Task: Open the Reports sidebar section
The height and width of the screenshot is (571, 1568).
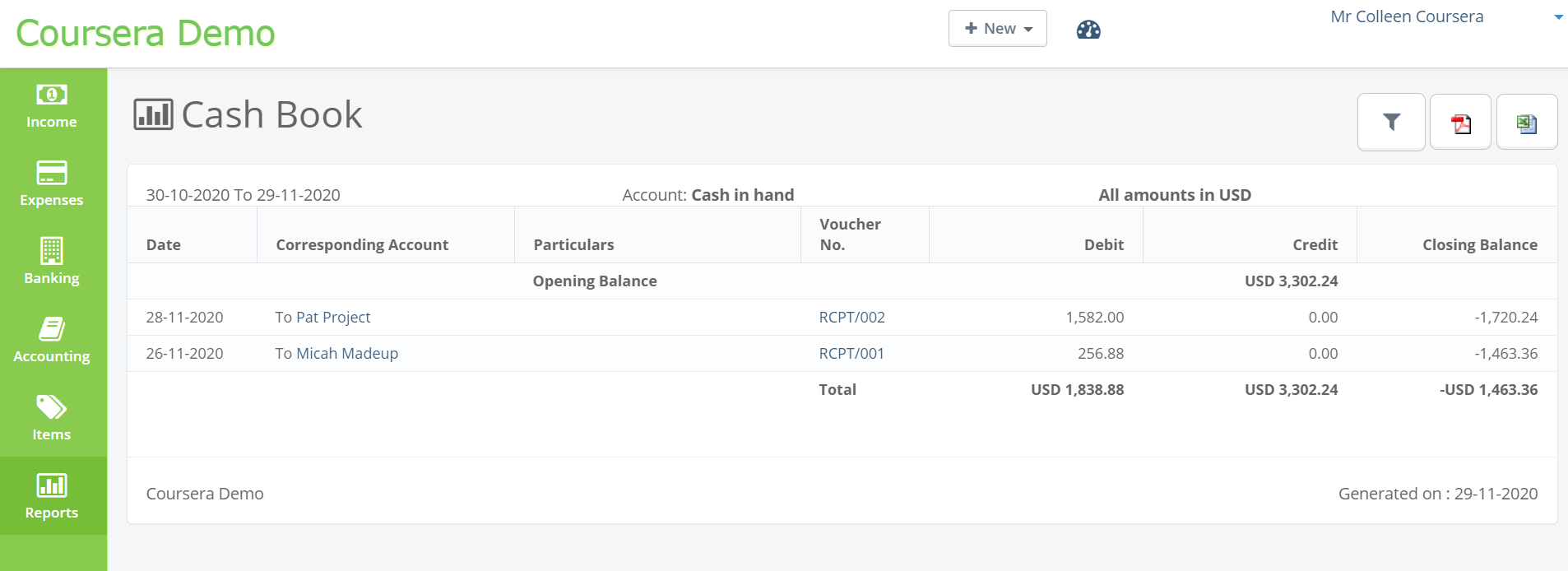Action: (x=52, y=497)
